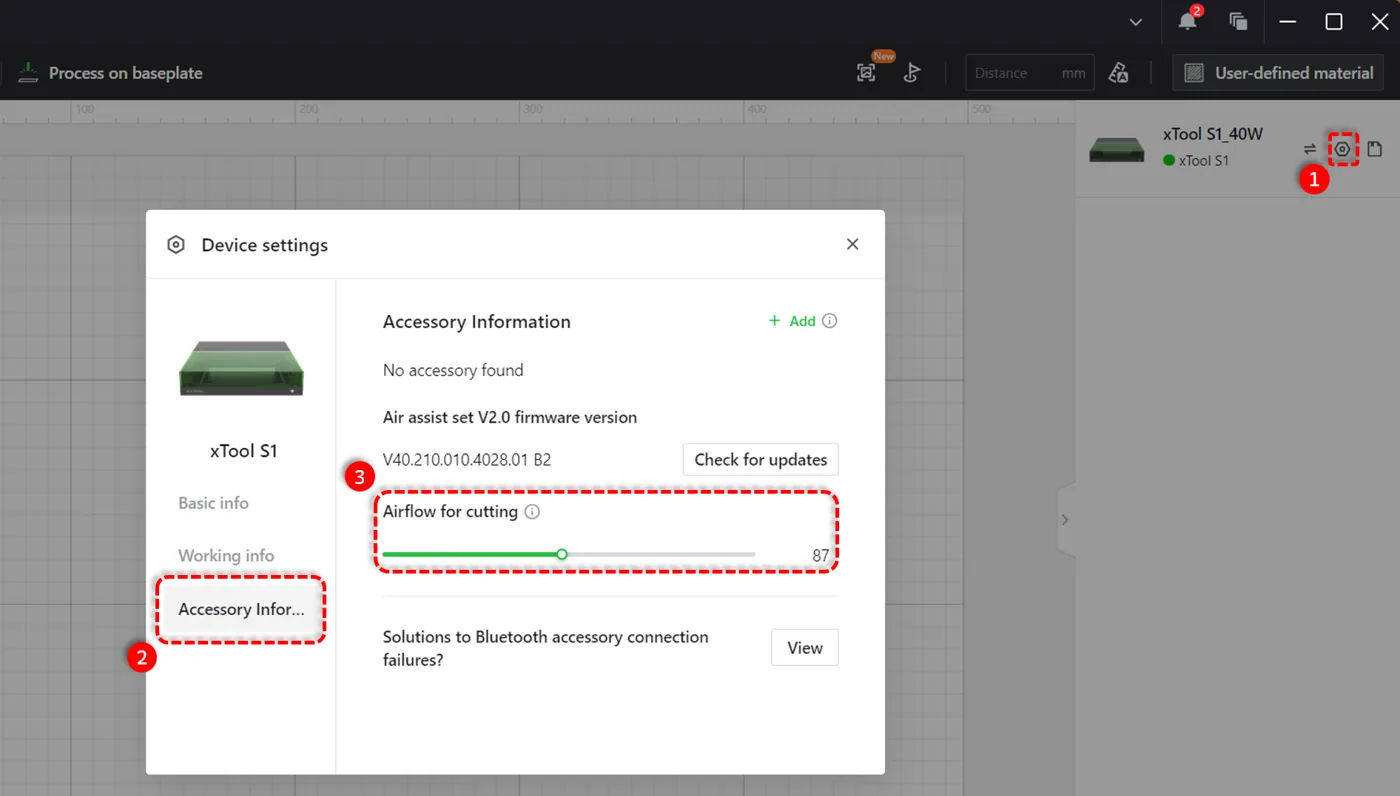Click the file icon beside device settings
This screenshot has height=796, width=1400.
pyautogui.click(x=1375, y=150)
